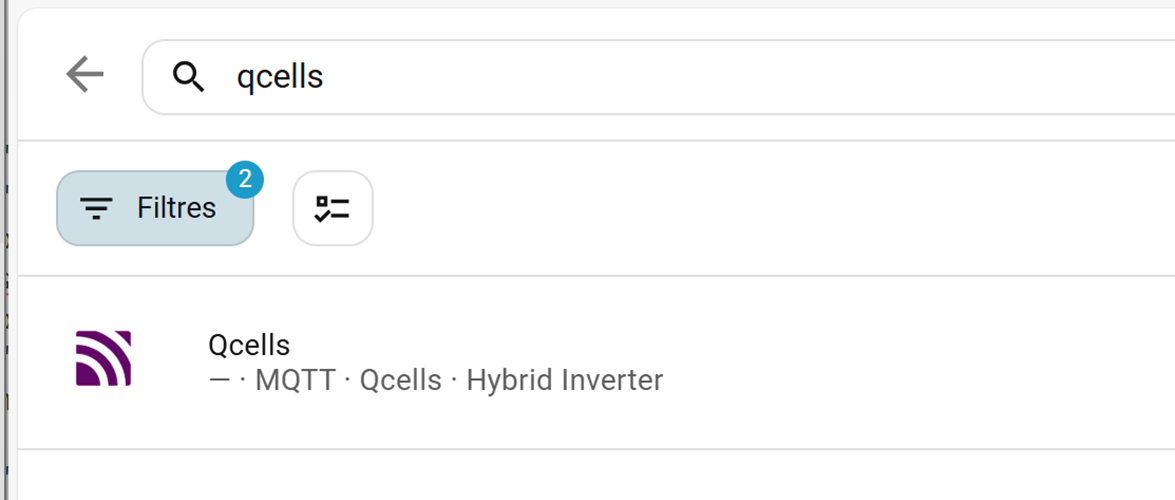Viewport: 1175px width, 500px height.
Task: Enter selection mode with the checklist icon
Action: click(332, 208)
